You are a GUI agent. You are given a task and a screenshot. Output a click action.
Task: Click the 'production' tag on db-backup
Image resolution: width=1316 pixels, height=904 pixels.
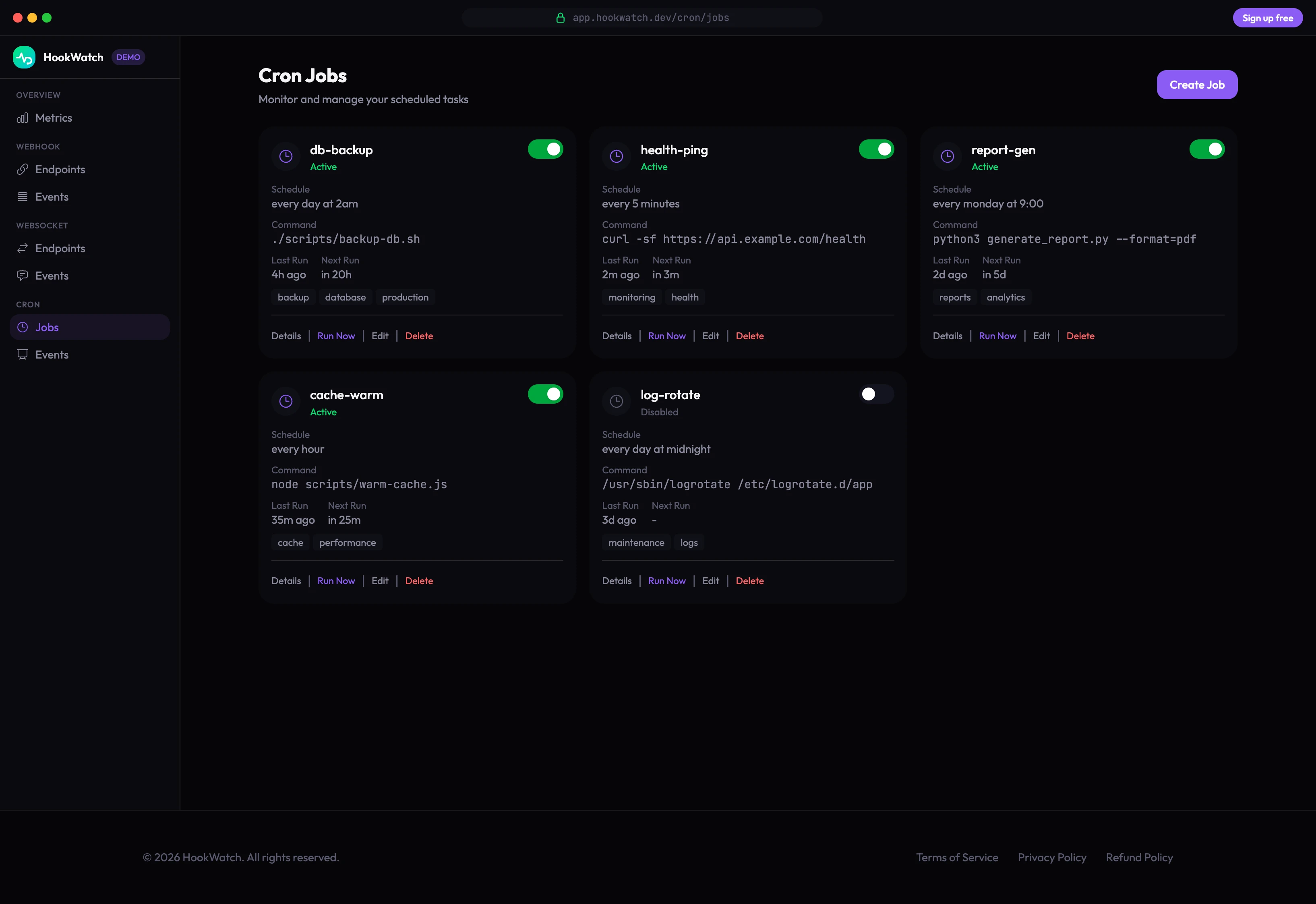pos(405,297)
